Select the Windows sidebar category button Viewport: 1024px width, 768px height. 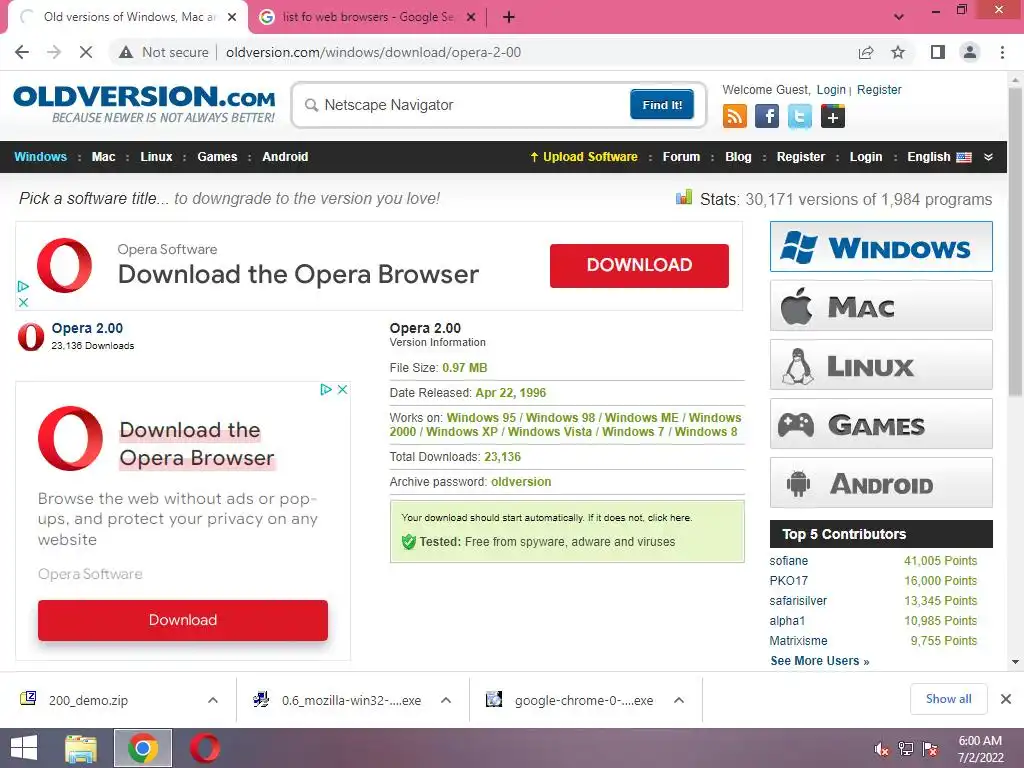pyautogui.click(x=881, y=247)
